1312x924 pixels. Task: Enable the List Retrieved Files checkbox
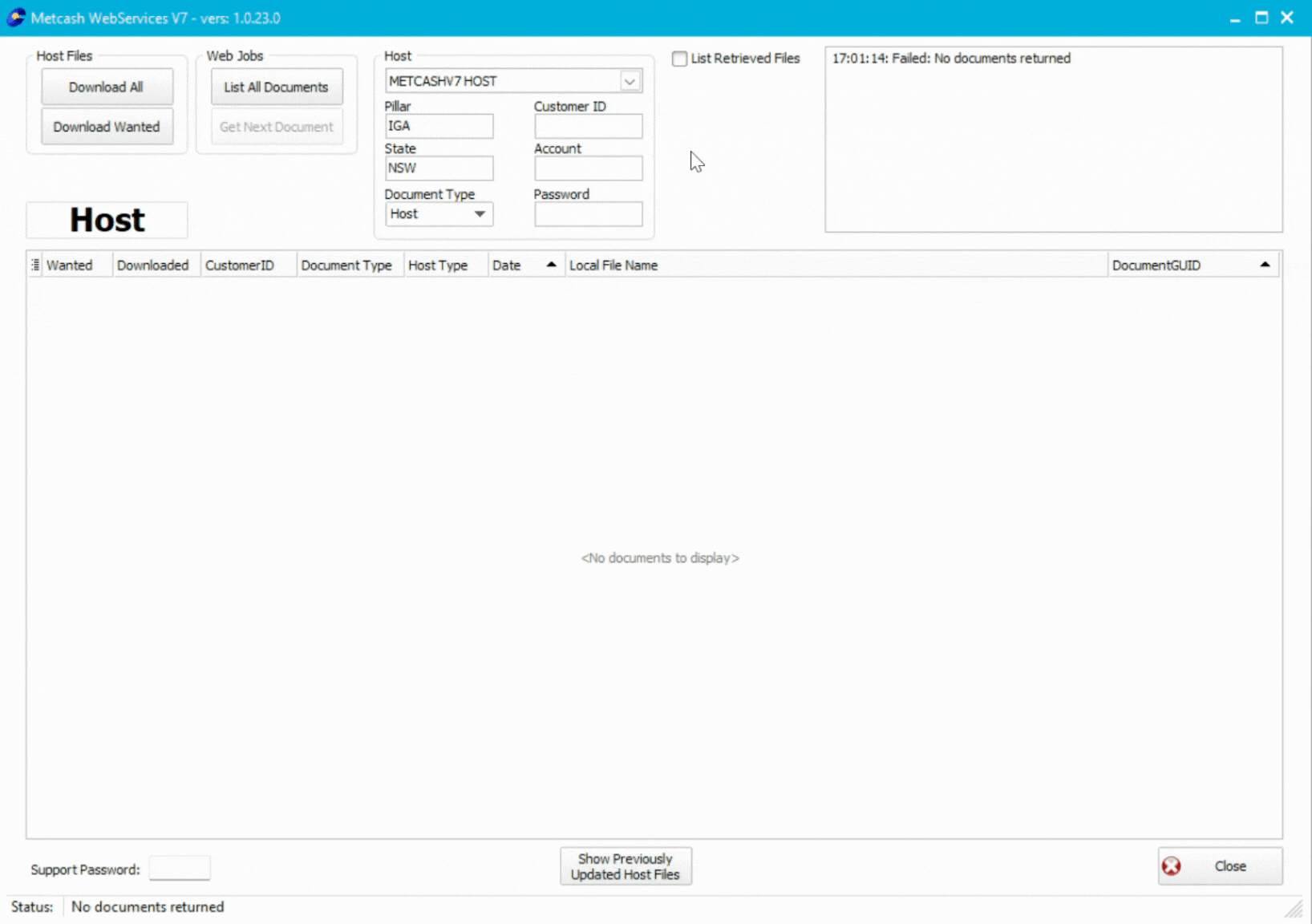[x=680, y=59]
